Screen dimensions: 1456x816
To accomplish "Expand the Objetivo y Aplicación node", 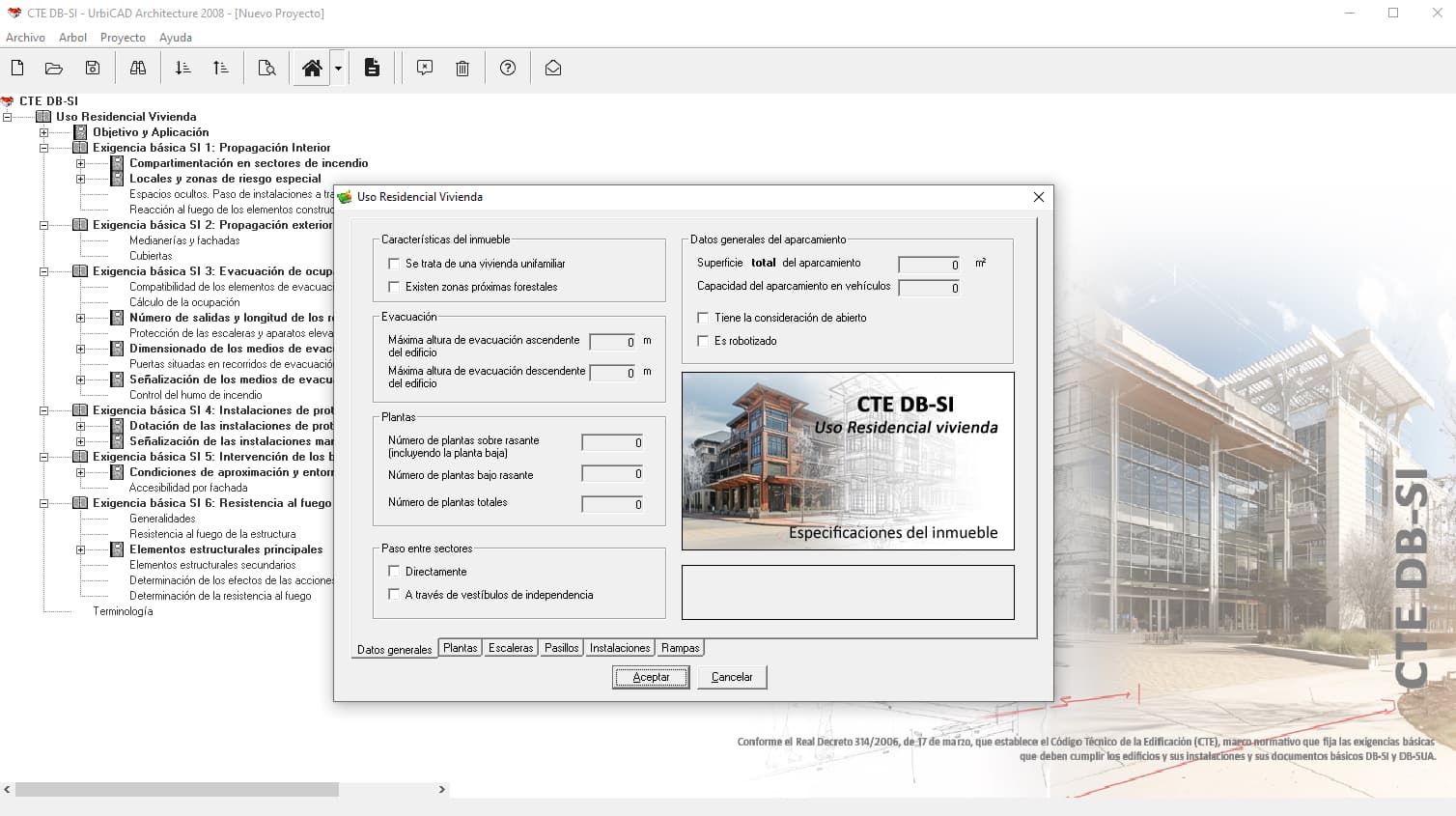I will [x=43, y=132].
